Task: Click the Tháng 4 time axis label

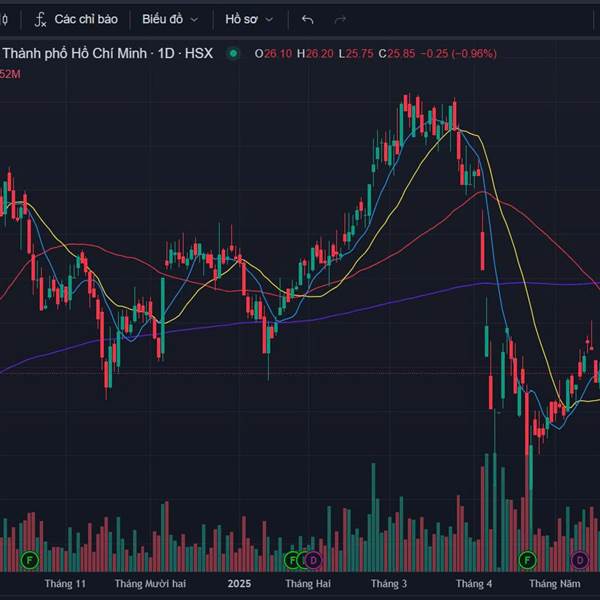Action: point(474,583)
